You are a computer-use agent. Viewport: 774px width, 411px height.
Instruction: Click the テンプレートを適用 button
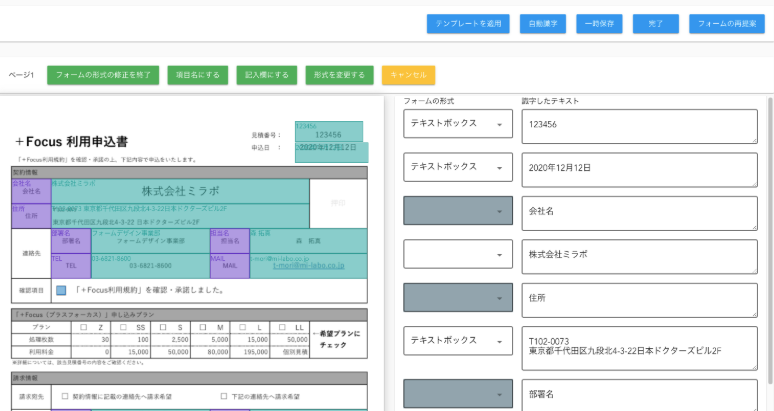pyautogui.click(x=468, y=24)
